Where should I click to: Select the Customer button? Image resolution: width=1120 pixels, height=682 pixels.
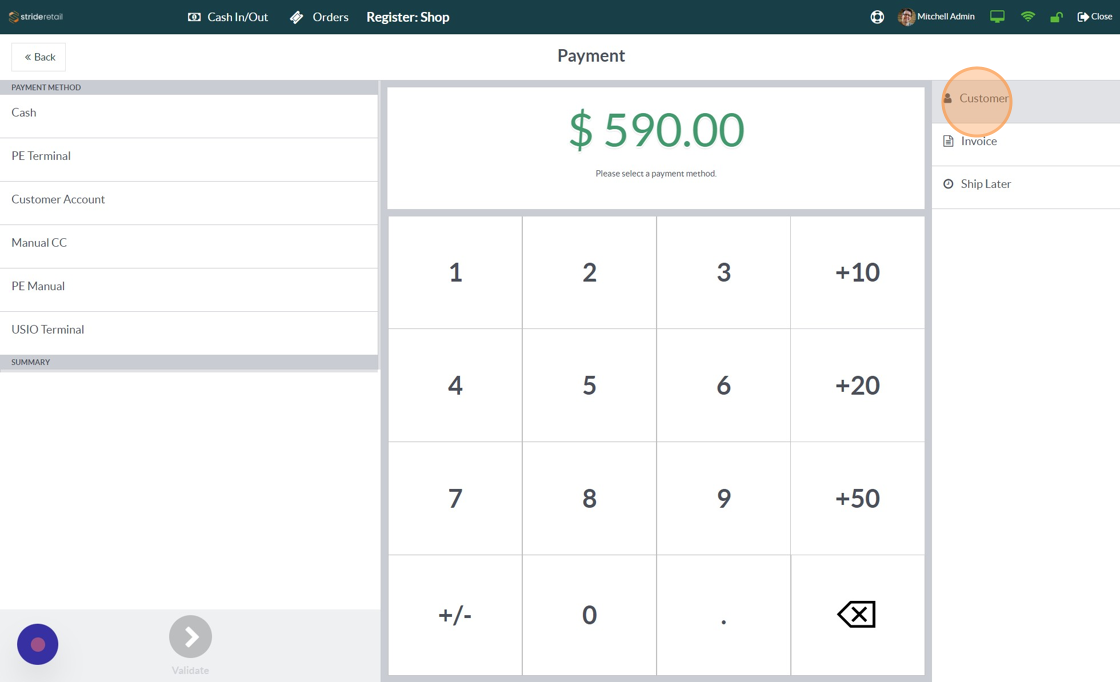[x=1026, y=99]
